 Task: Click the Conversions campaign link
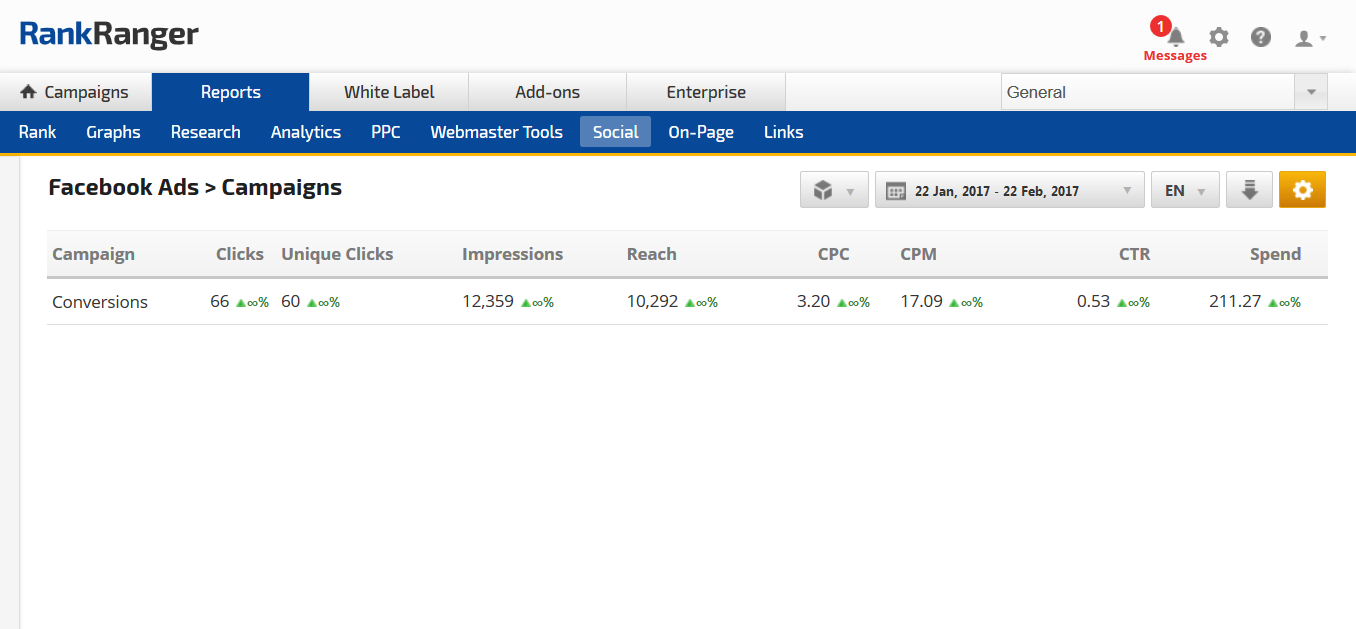click(x=100, y=302)
